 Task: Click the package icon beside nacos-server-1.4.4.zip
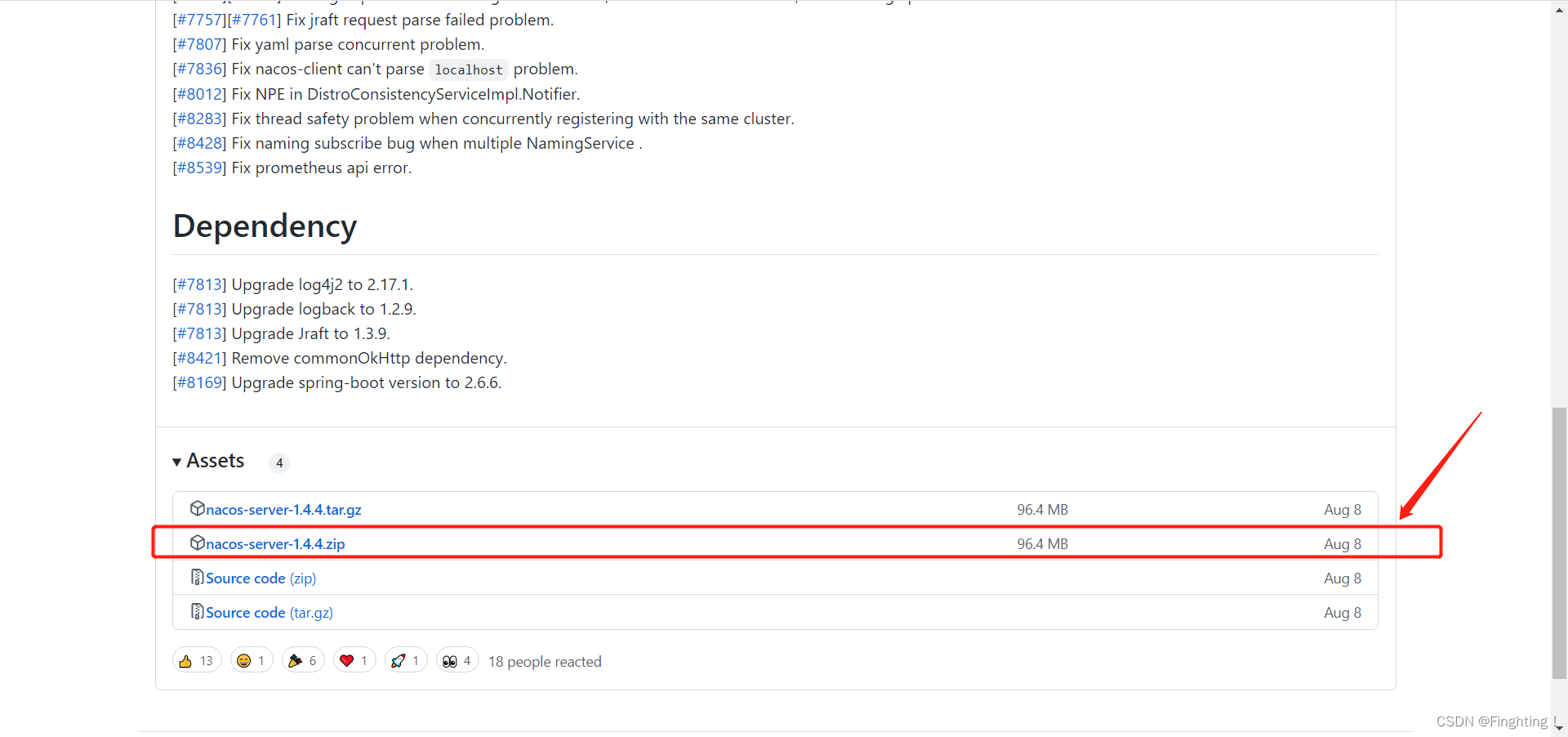click(197, 543)
